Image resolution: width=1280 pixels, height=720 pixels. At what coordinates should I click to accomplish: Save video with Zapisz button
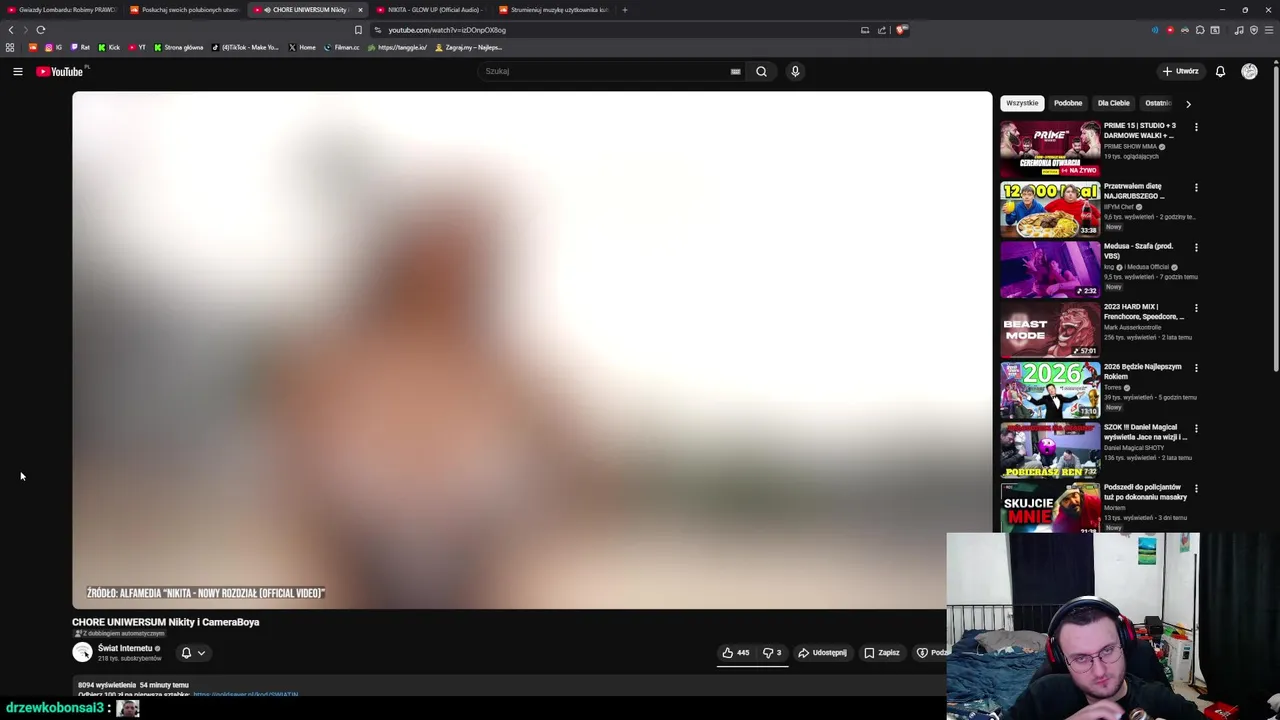click(x=881, y=653)
